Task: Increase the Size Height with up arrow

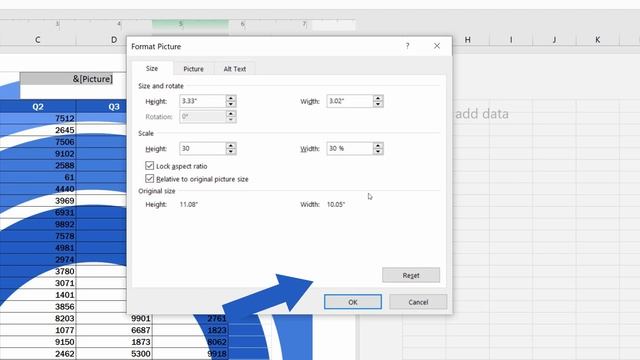Action: click(x=231, y=98)
